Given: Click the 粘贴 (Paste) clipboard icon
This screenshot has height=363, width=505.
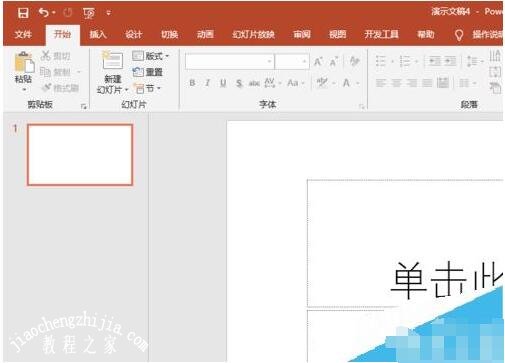Looking at the screenshot, I should 24,63.
